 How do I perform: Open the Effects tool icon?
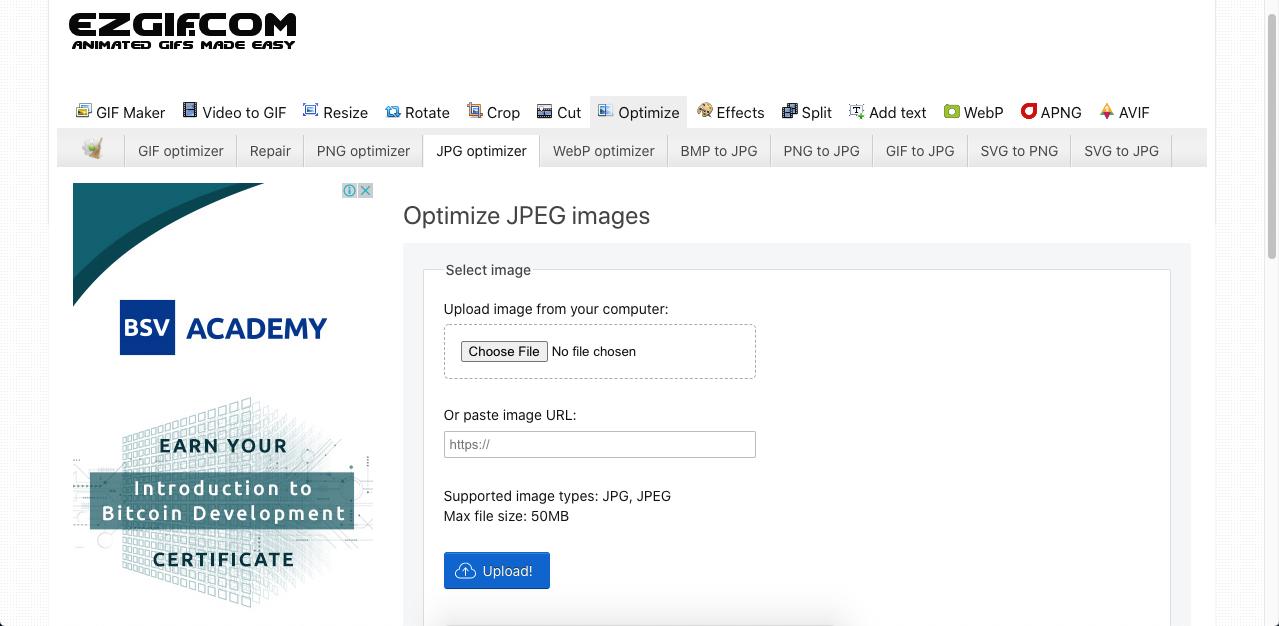coord(705,111)
